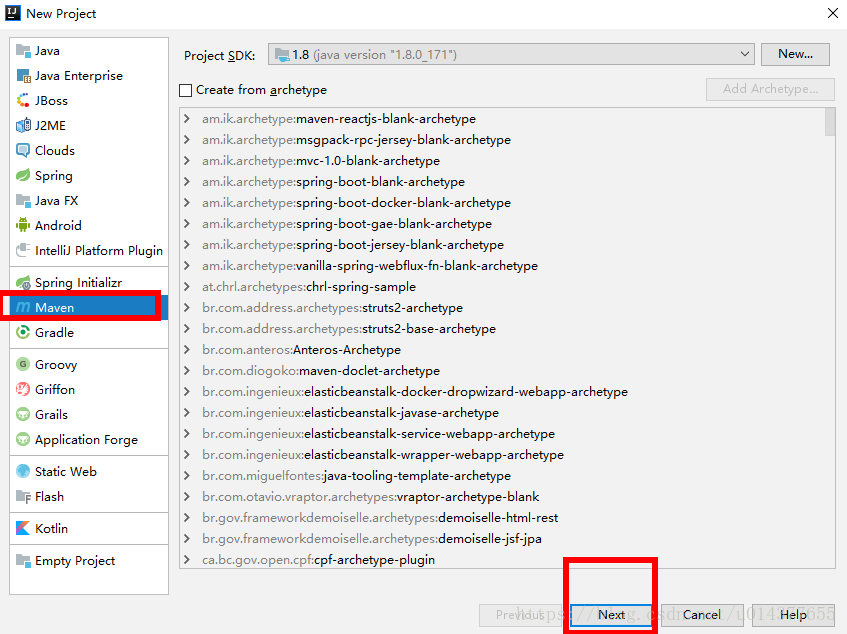Select vraptor-archetype-blank row
The height and width of the screenshot is (634, 847).
502,496
